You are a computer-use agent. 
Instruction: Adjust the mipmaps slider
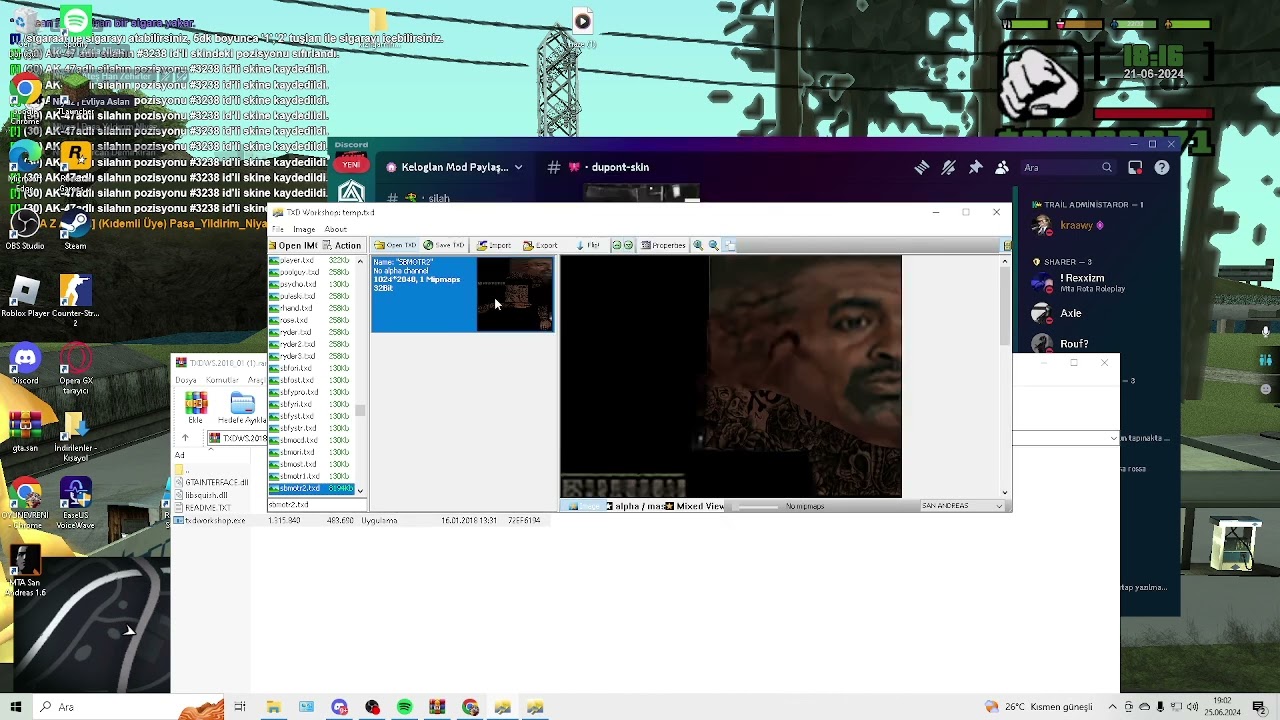tap(758, 506)
